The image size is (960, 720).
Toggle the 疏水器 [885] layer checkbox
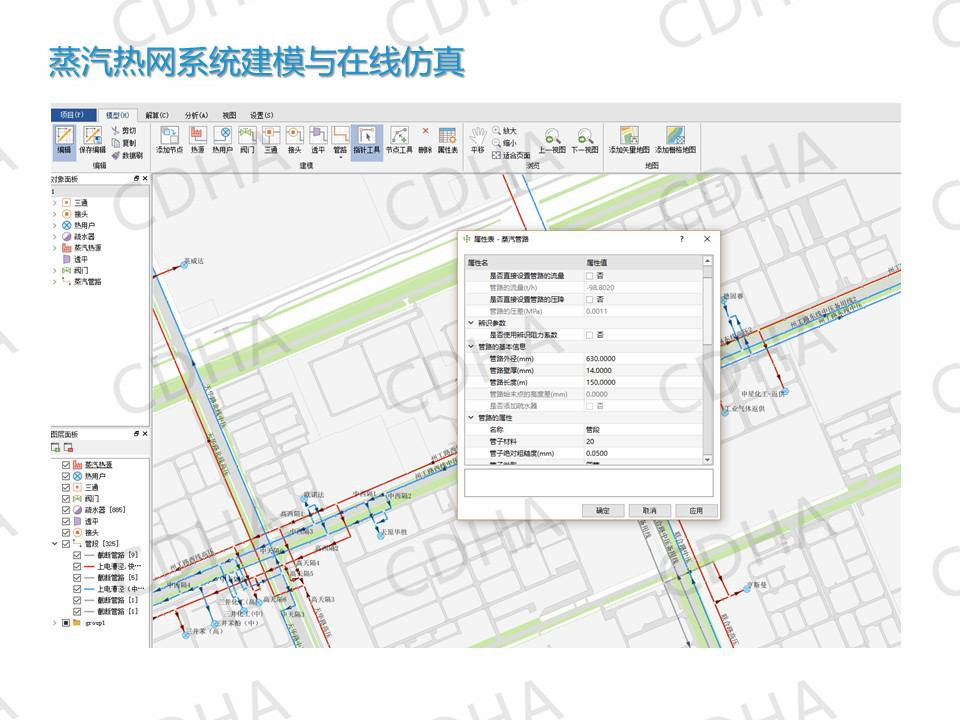[66, 509]
